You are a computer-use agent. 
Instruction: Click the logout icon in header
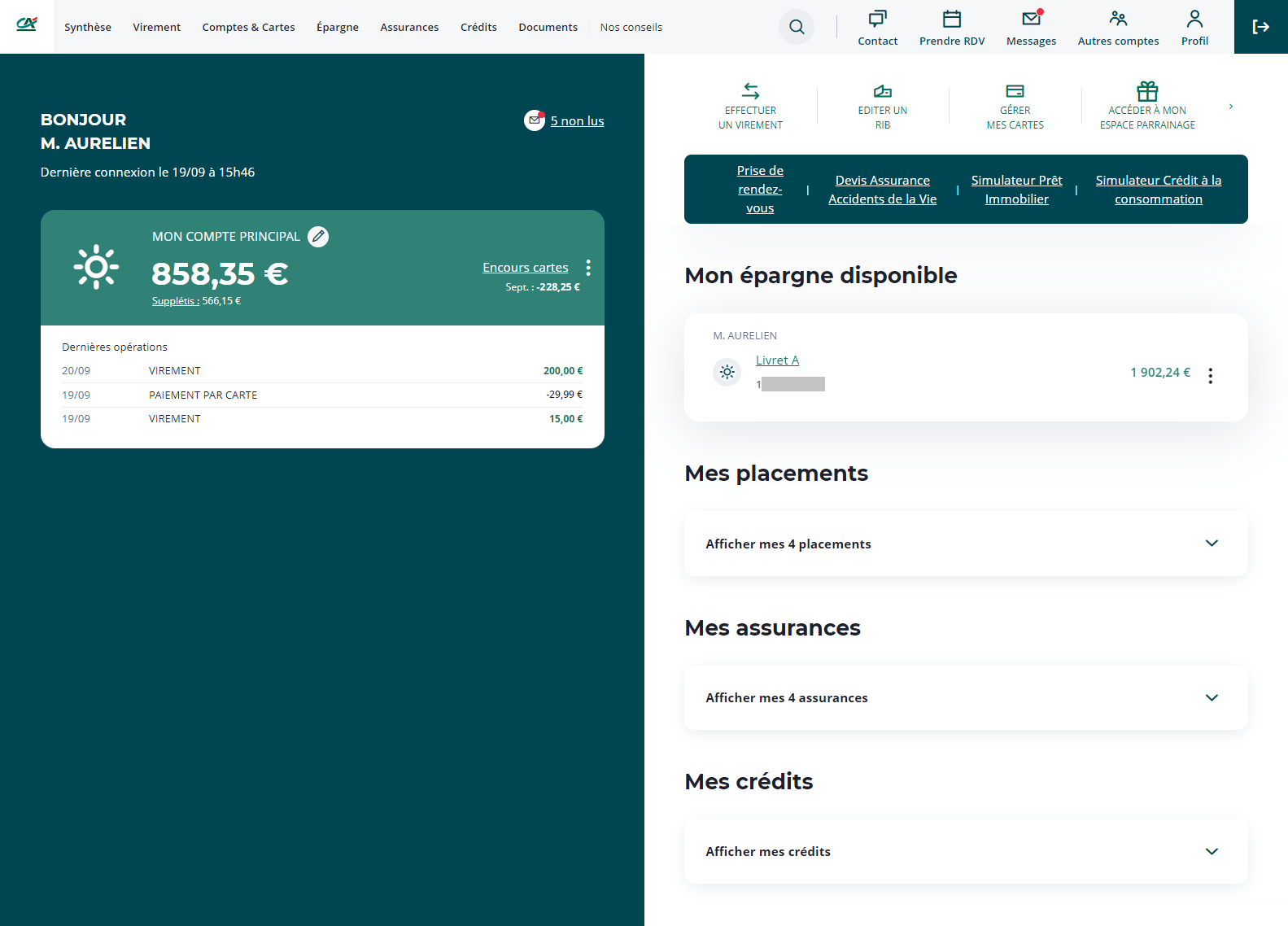pos(1260,27)
